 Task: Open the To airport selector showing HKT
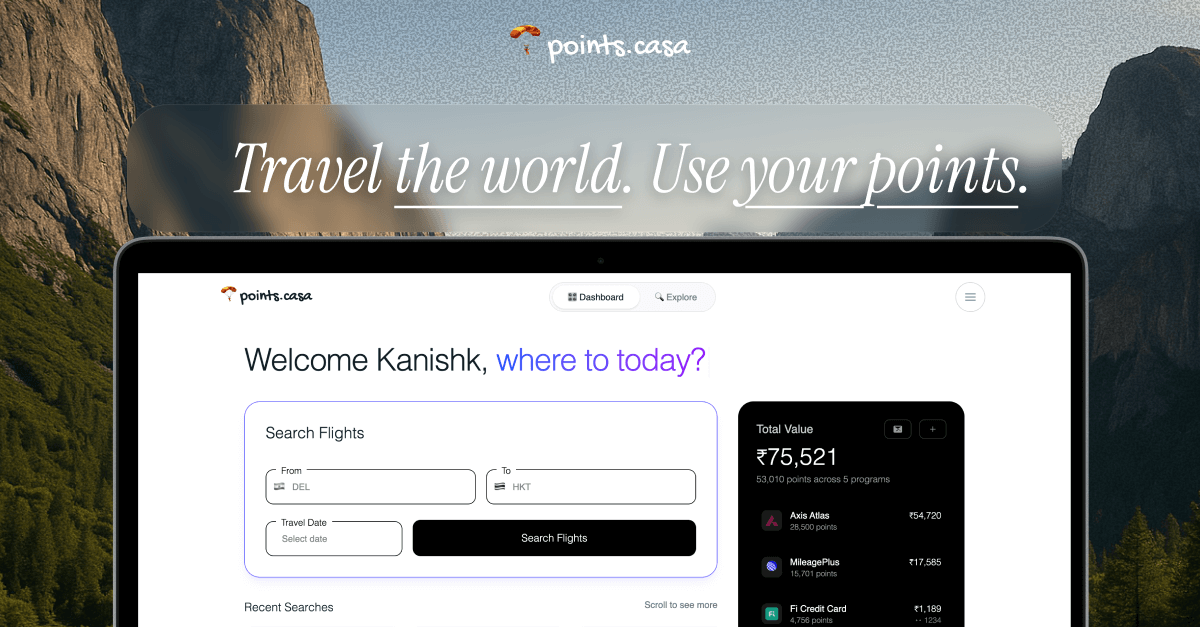point(590,487)
